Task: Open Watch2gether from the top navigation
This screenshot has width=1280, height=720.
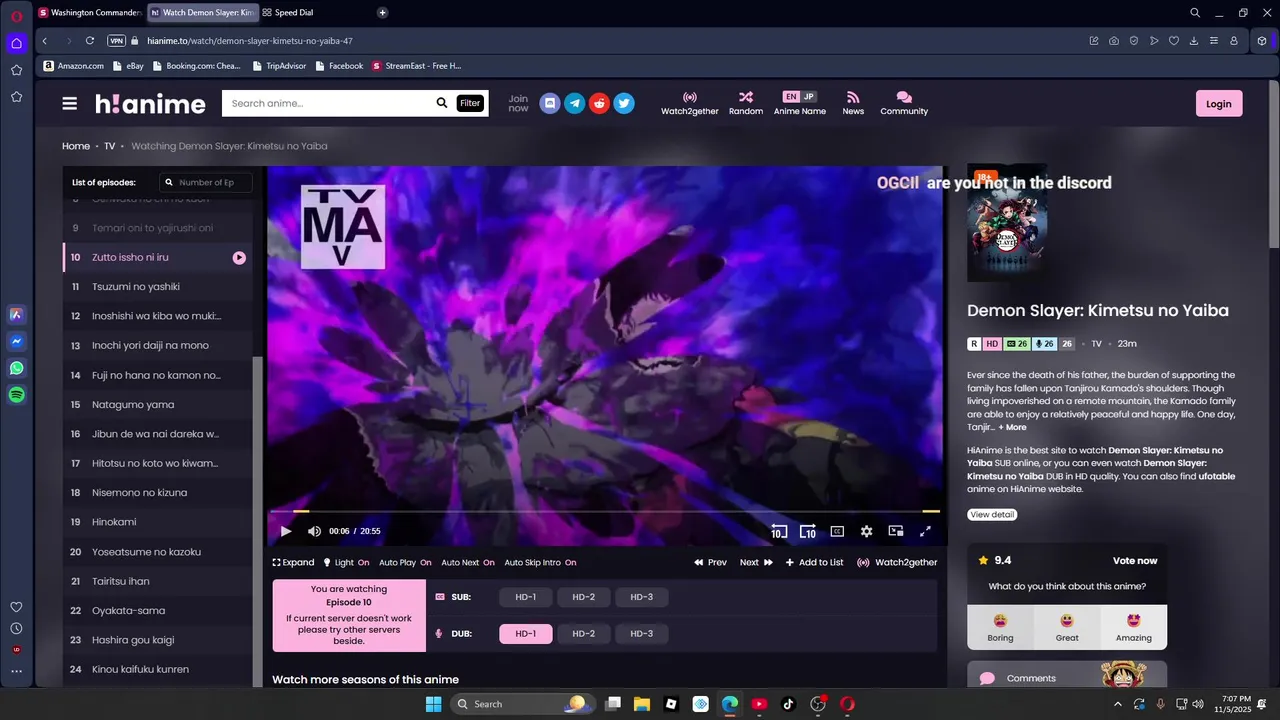Action: (690, 103)
